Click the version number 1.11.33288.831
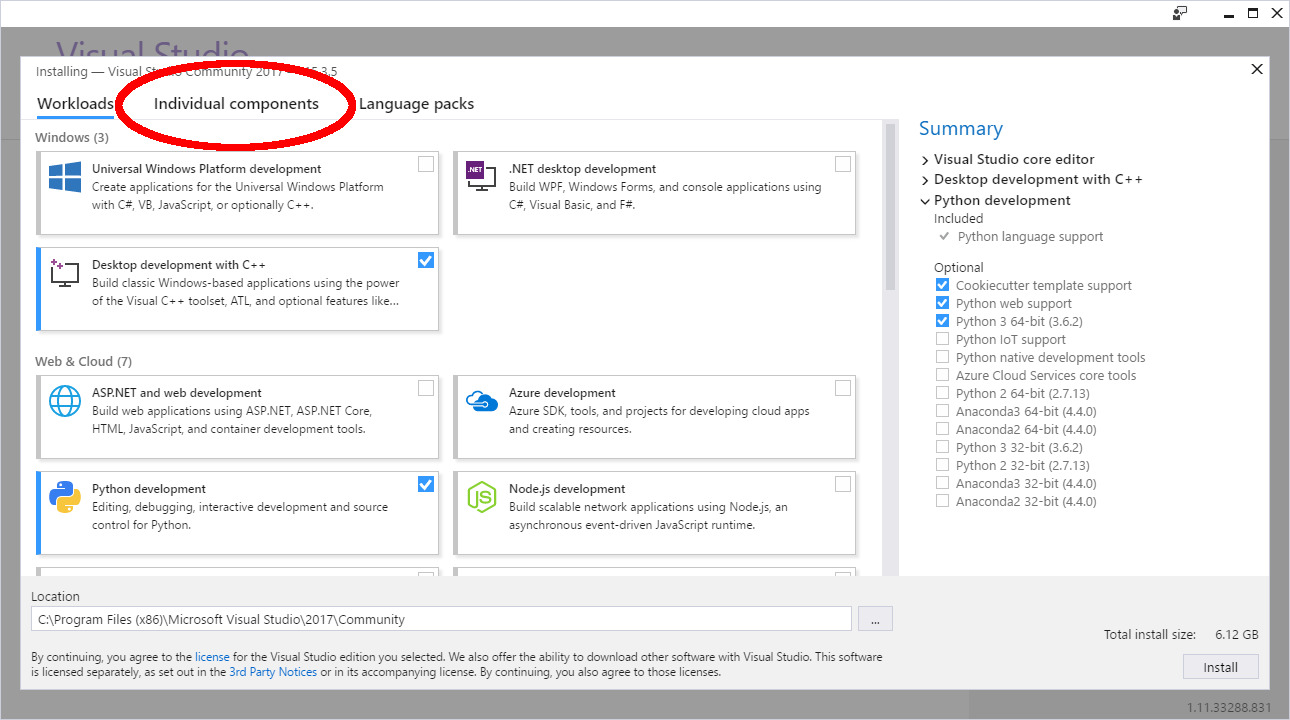 [x=1228, y=708]
